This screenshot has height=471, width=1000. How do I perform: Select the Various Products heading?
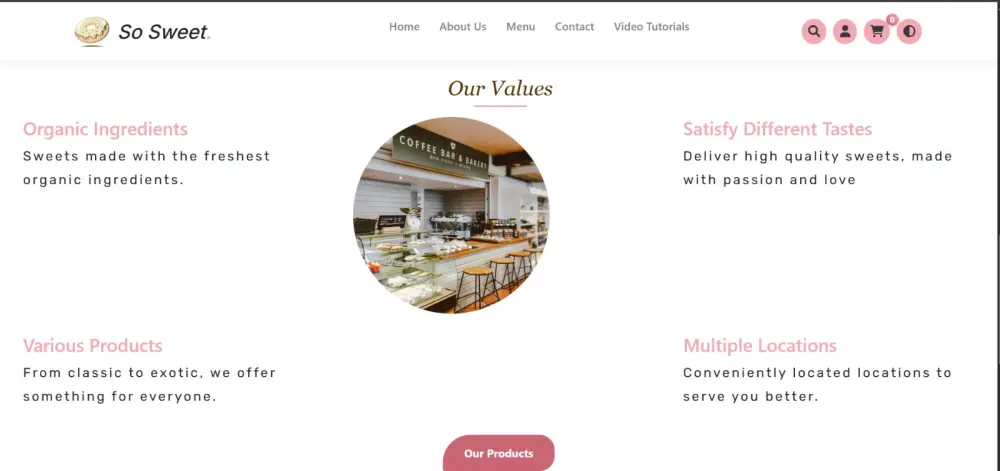point(92,345)
